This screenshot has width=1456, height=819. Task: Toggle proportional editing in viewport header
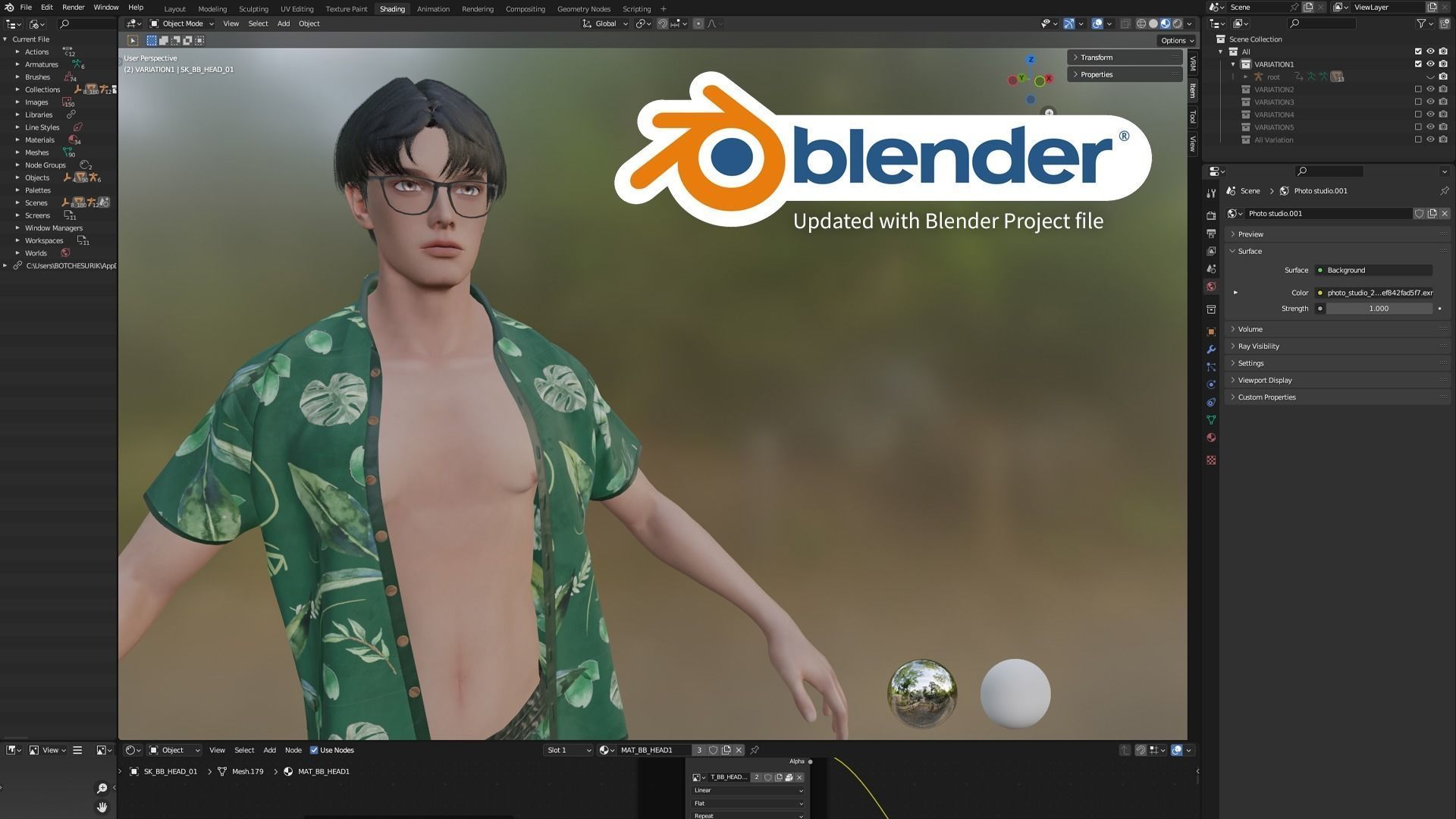[698, 24]
